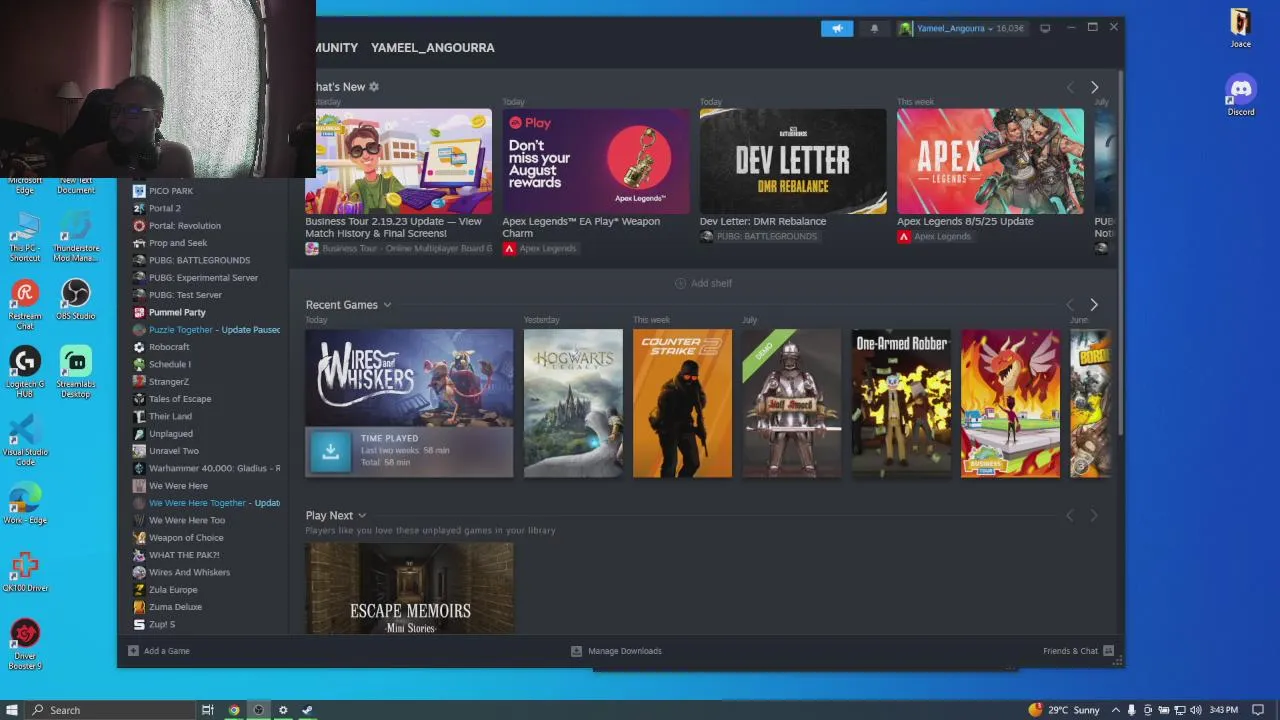The width and height of the screenshot is (1280, 720).
Task: Open Apex Legends EA Play Weapon Charm news
Action: [x=595, y=161]
